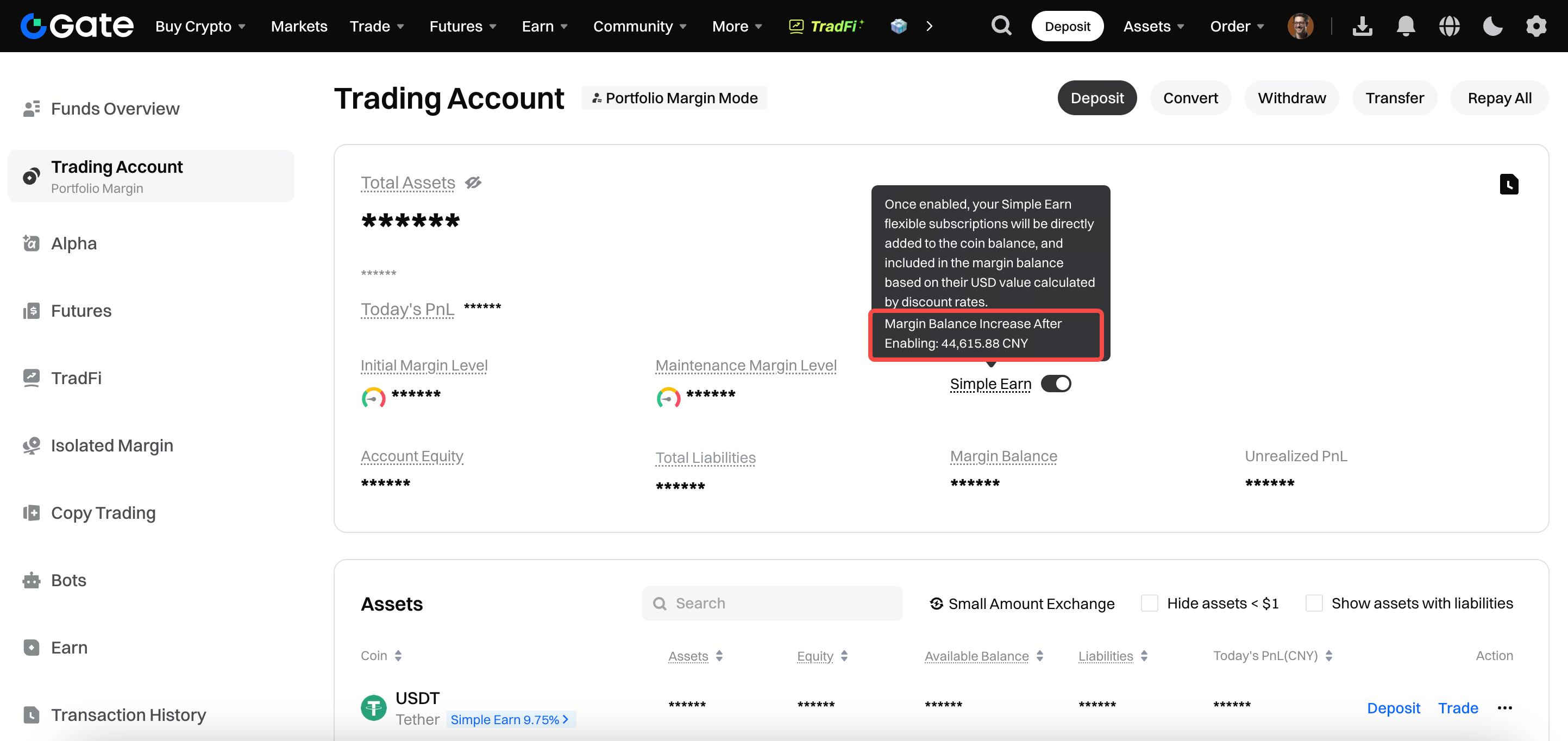
Task: Expand the Order dropdown menu
Action: [x=1236, y=26]
